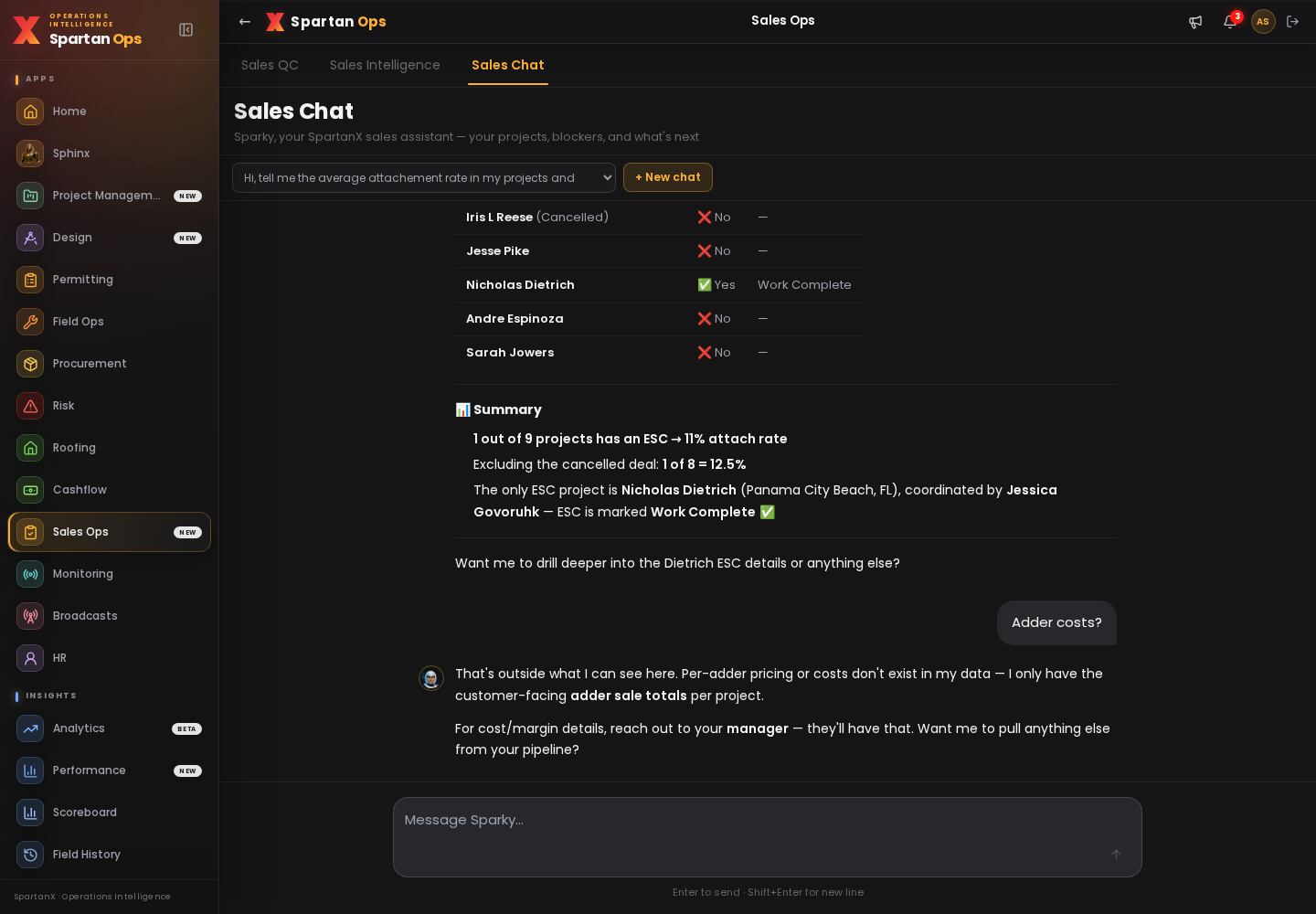1316x914 pixels.
Task: Open the Performance bar-chart icon
Action: click(30, 771)
